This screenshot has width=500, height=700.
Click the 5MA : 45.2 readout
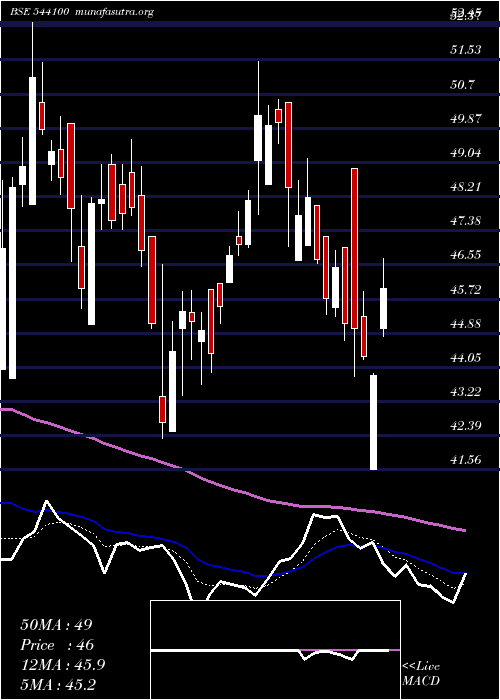58,685
